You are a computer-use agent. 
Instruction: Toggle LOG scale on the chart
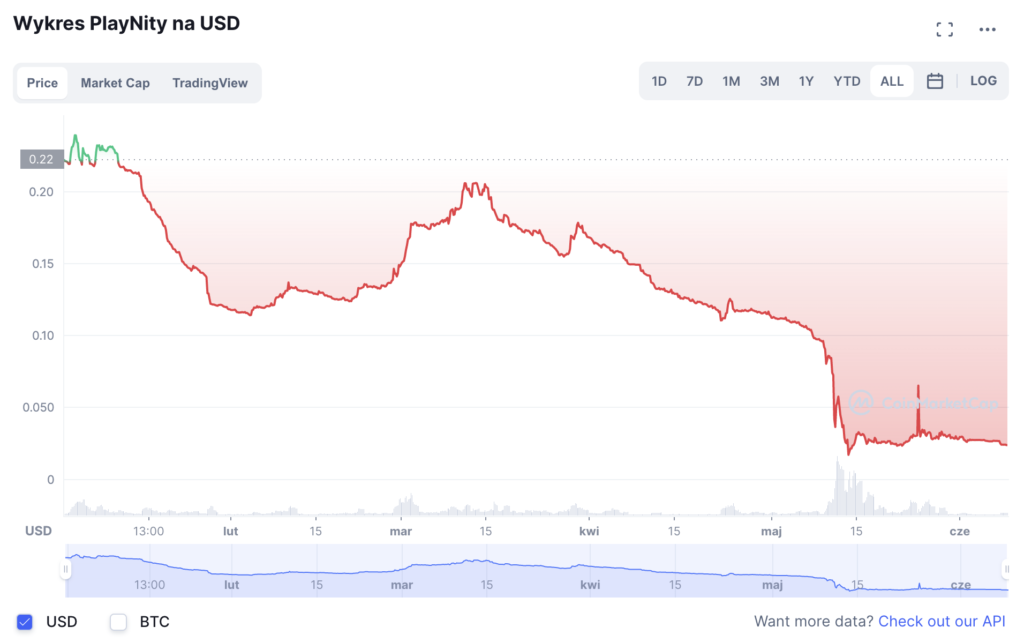point(983,81)
